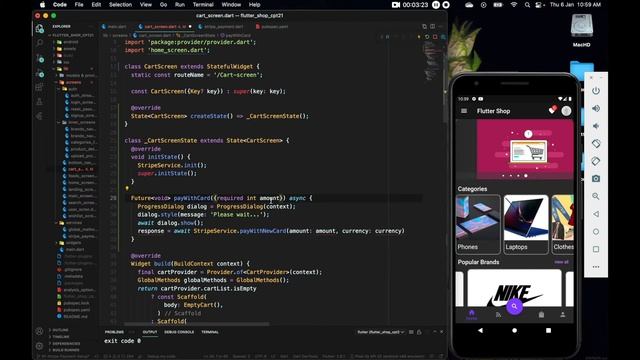Open the widget inspector from debug toolbar
This screenshot has width=640, height=360.
point(443,37)
